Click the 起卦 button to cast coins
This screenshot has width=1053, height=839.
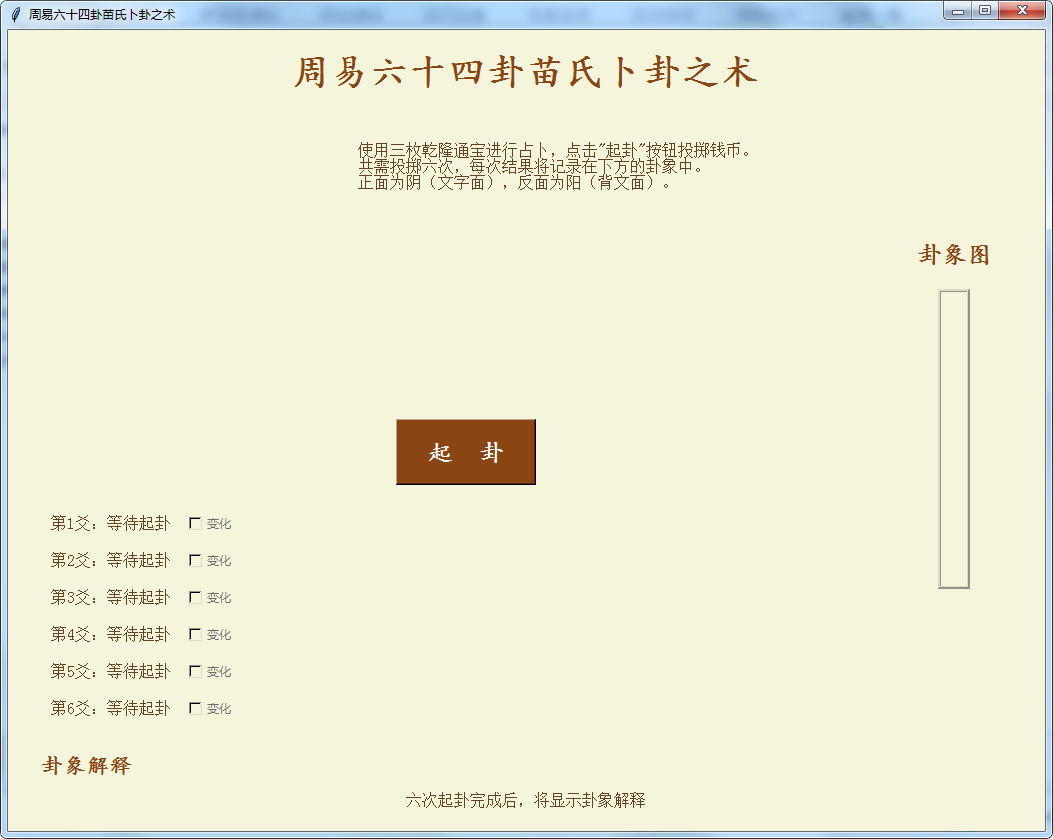[466, 452]
